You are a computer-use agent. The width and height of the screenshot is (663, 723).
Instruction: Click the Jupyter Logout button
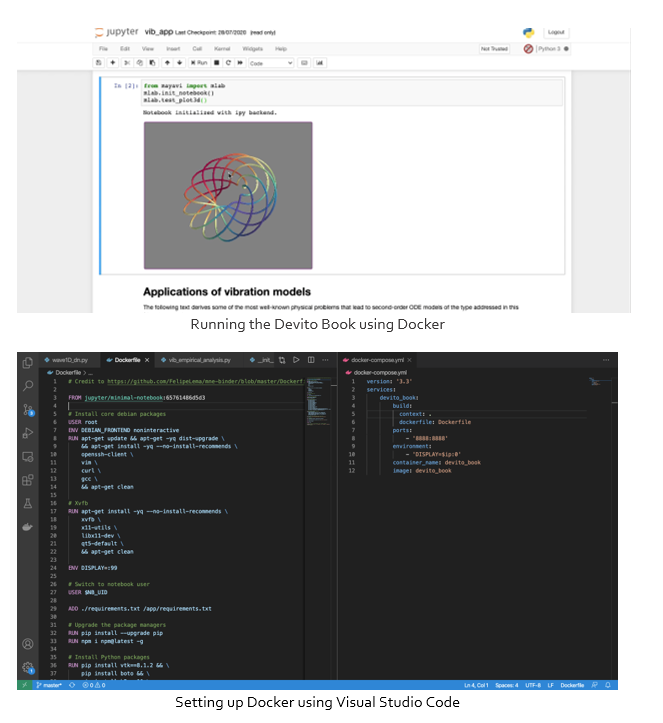pyautogui.click(x=556, y=32)
